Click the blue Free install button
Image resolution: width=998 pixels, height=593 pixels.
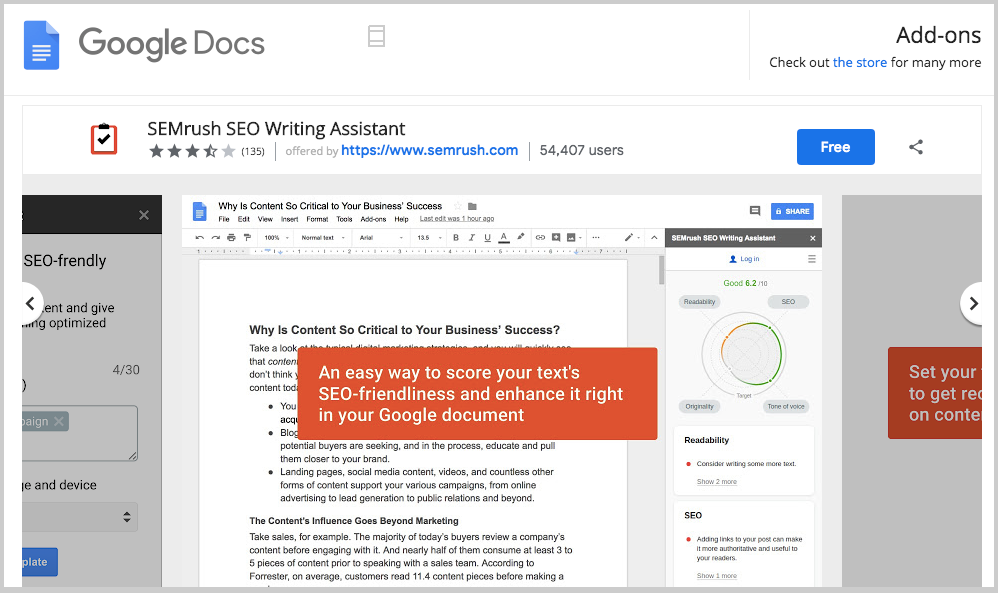836,147
